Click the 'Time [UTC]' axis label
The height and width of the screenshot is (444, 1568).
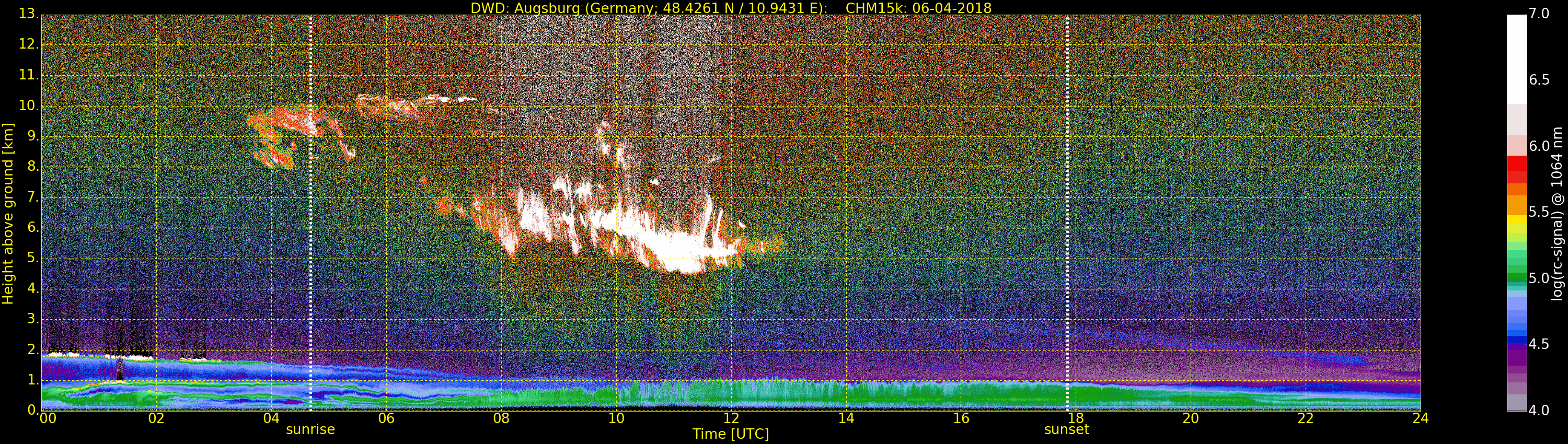pos(731,434)
